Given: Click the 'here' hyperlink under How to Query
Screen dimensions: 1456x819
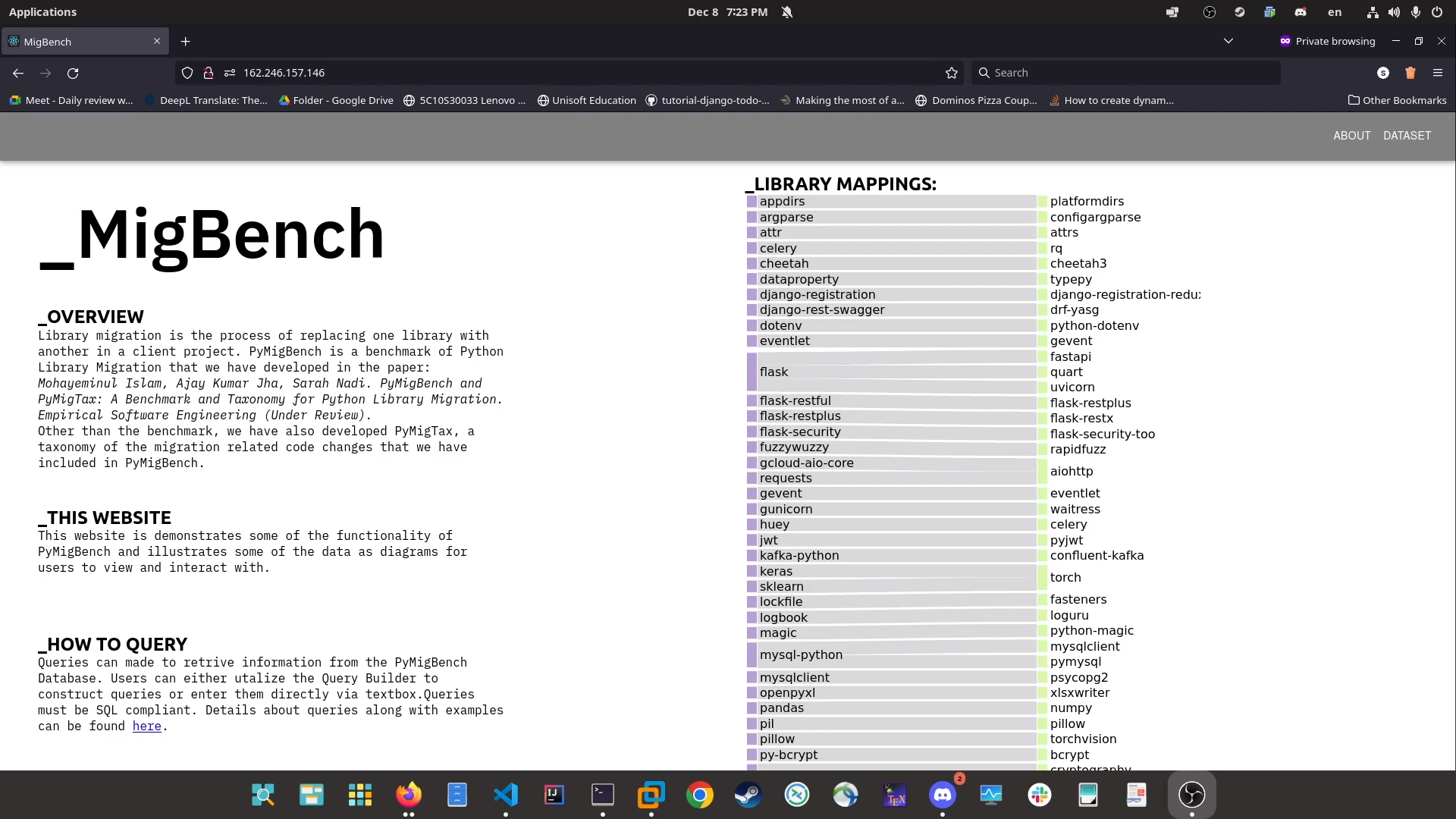Looking at the screenshot, I should click(x=146, y=726).
